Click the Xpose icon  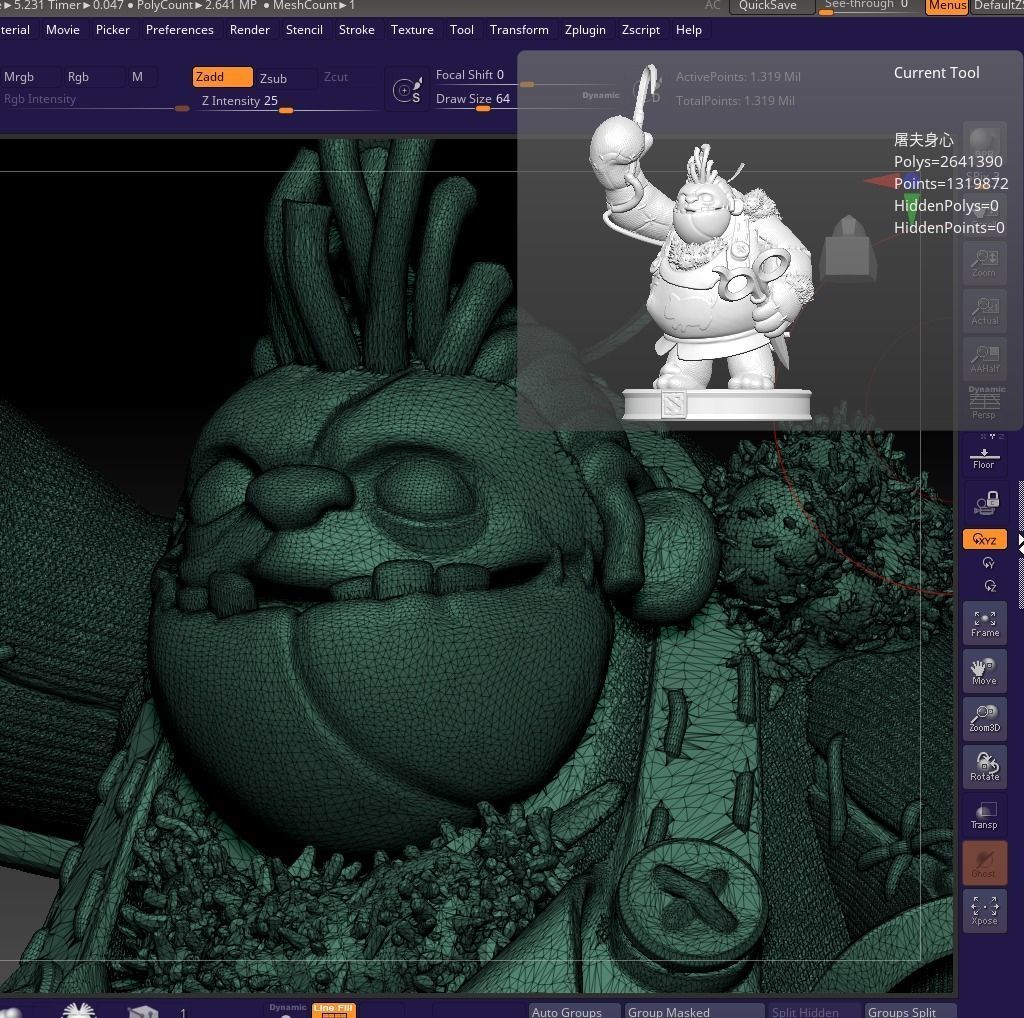point(984,910)
